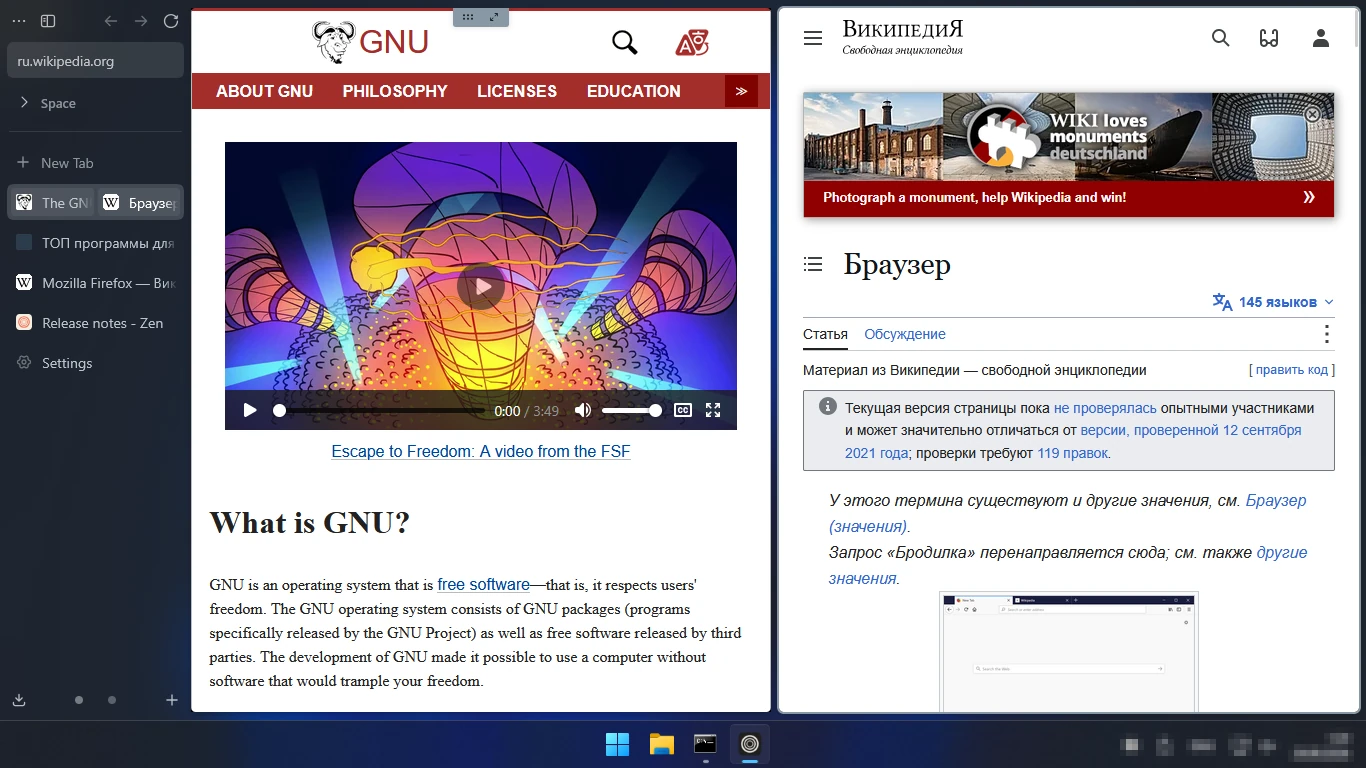Open версии, проверенной 12 сентября link
Viewport: 1366px width, 768px height.
point(1191,430)
